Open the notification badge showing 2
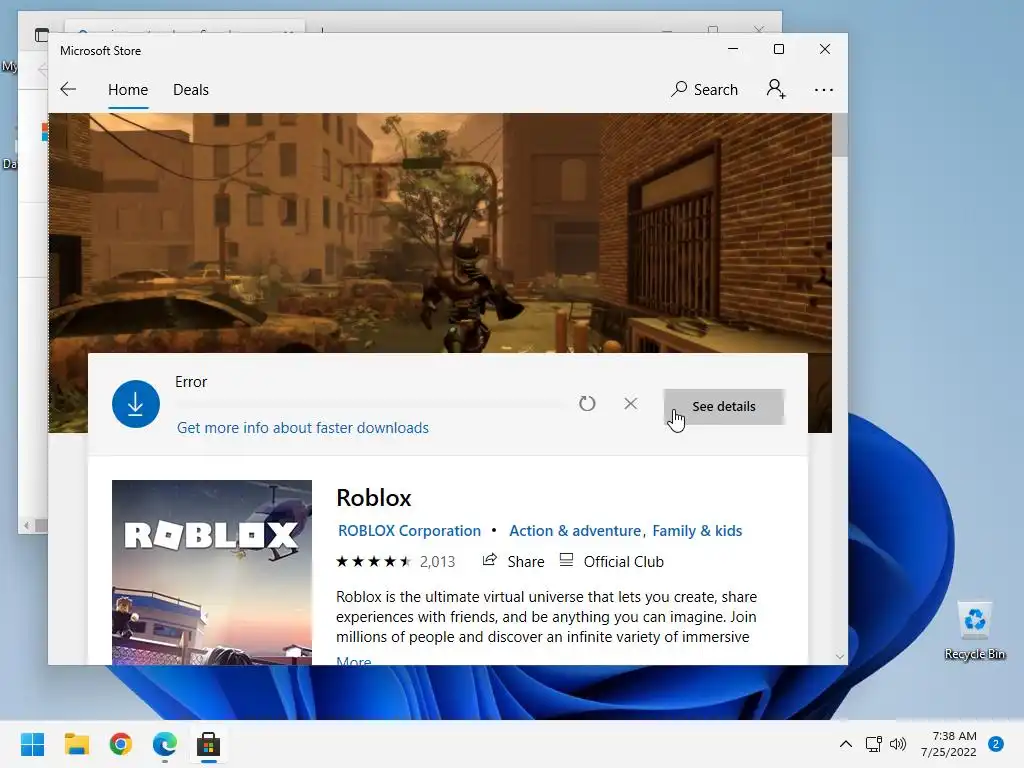The height and width of the screenshot is (768, 1024). (x=996, y=744)
